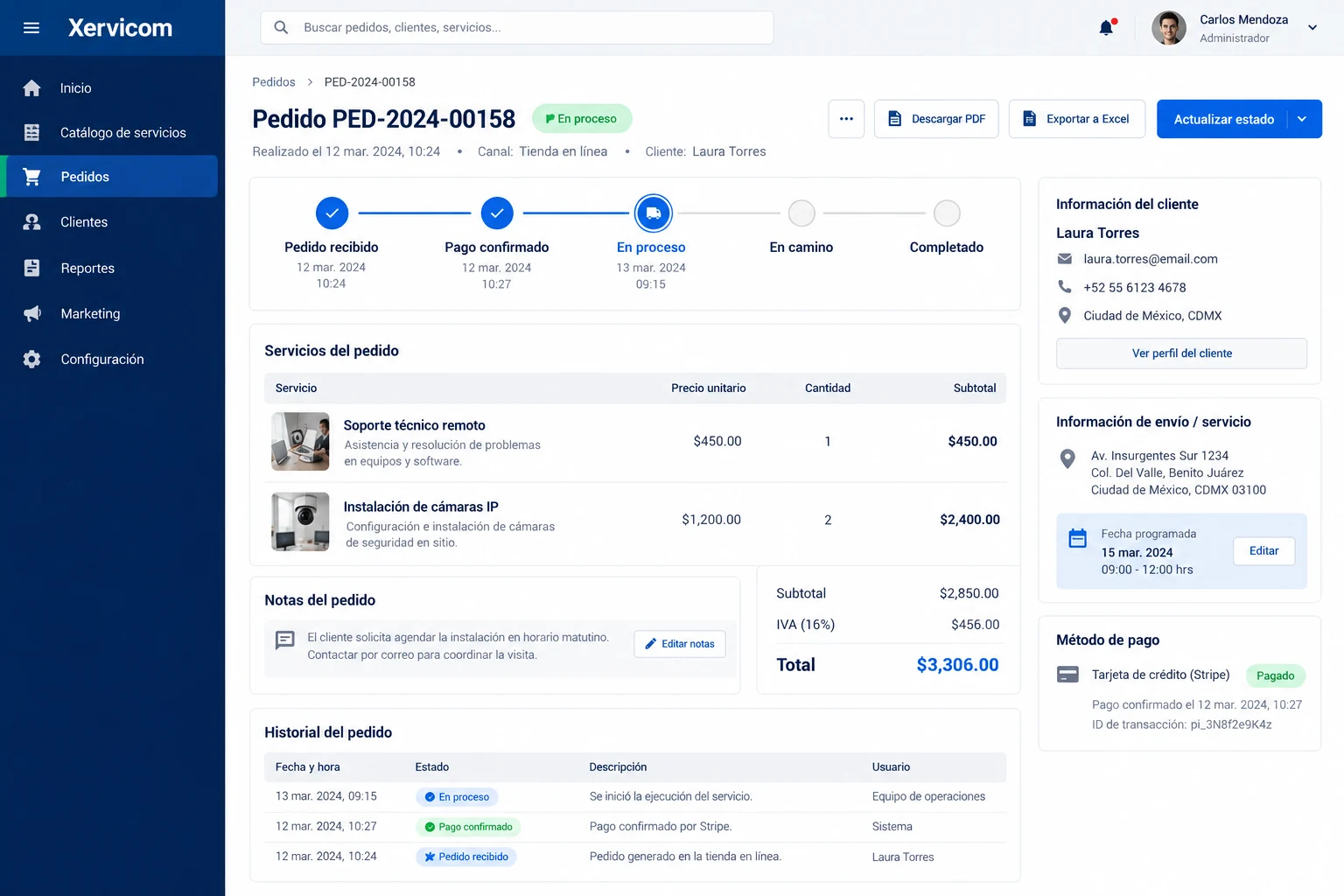Click the credit card icon in Método de pago

click(1067, 675)
